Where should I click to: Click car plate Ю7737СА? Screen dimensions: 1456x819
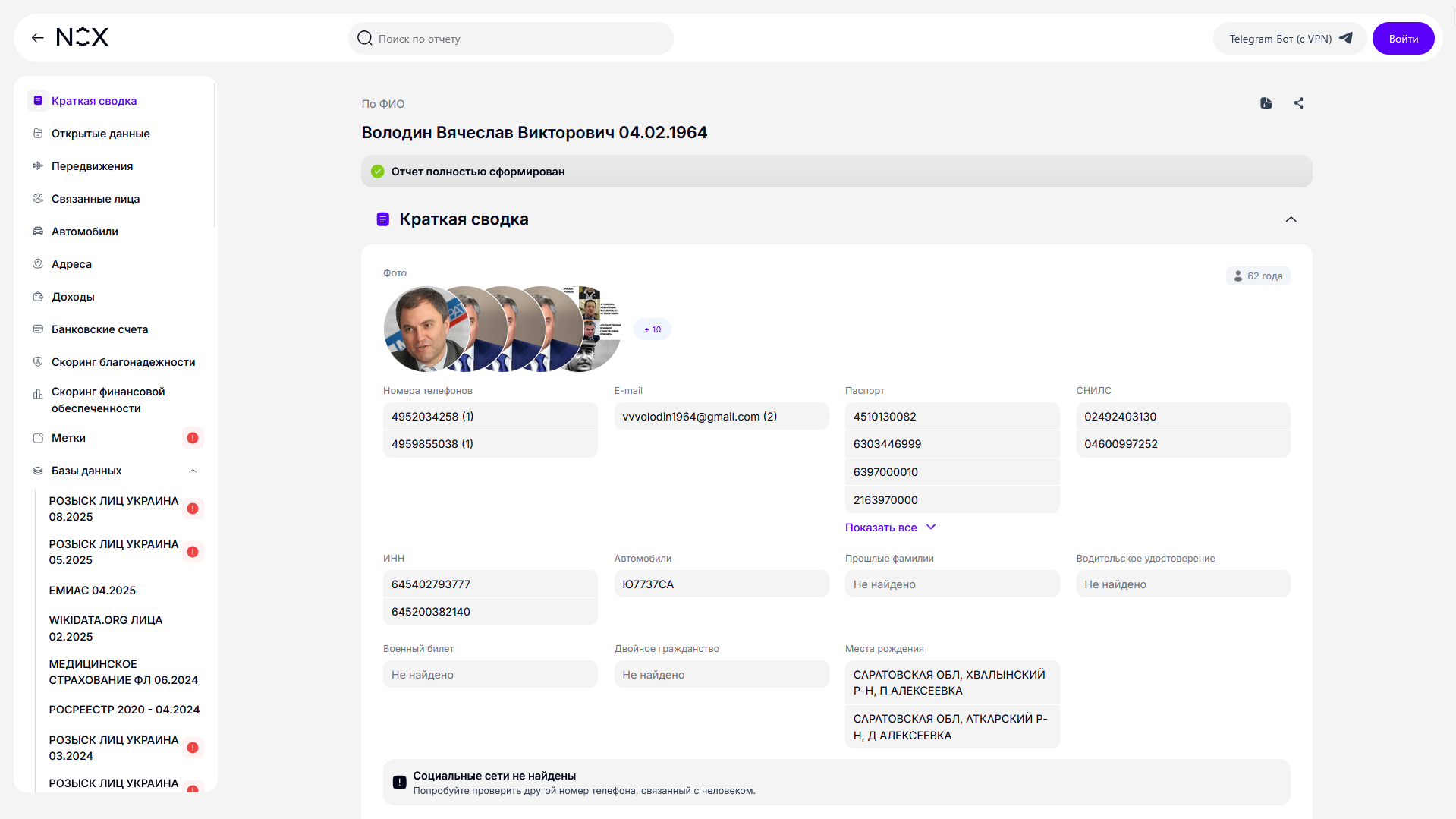point(722,584)
